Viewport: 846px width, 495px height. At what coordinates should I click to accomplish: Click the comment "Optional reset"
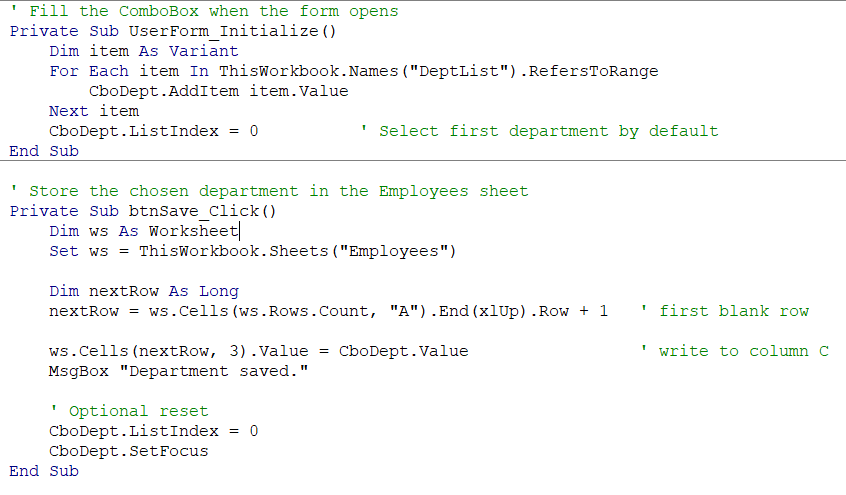[129, 411]
